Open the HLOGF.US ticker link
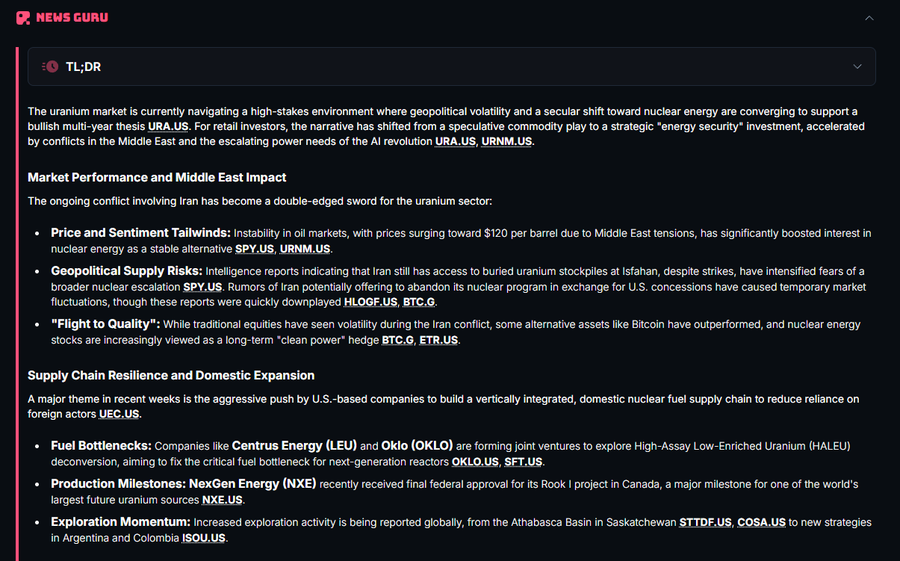 [x=370, y=302]
